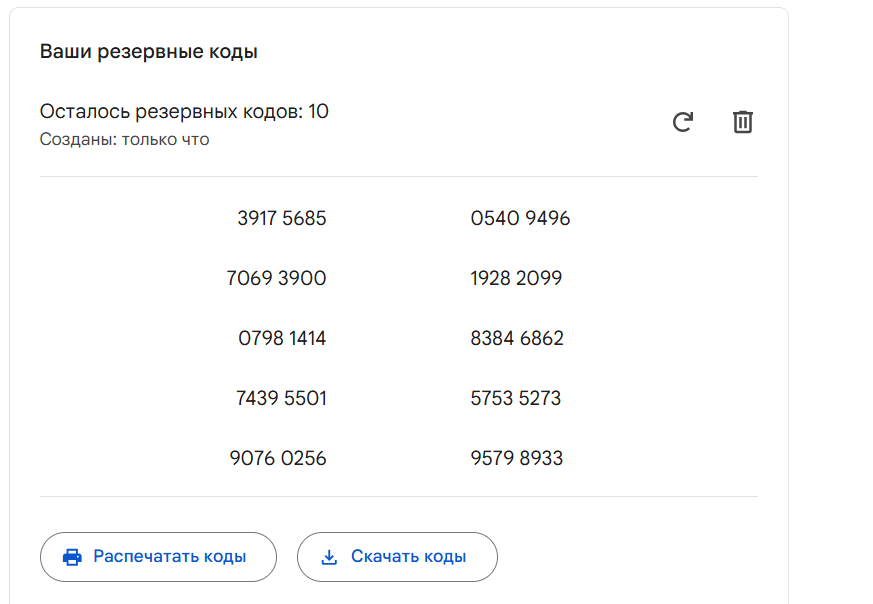Screen dimensions: 873x604
Task: Click the code 9076 0256
Action: (278, 458)
